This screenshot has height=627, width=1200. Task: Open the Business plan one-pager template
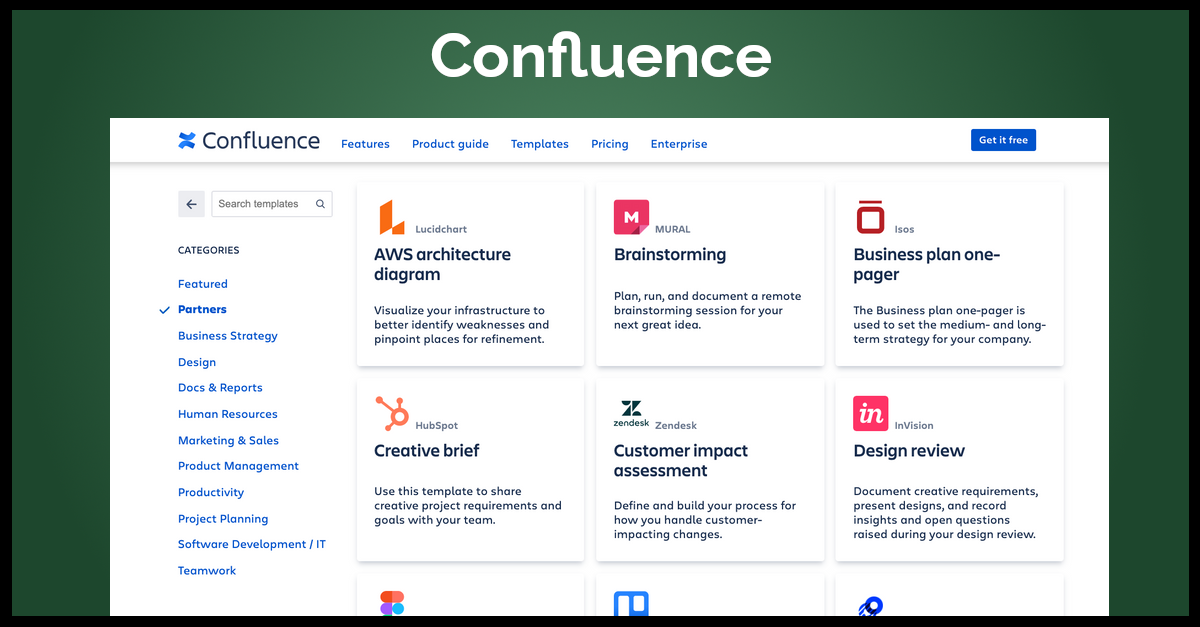(x=927, y=265)
